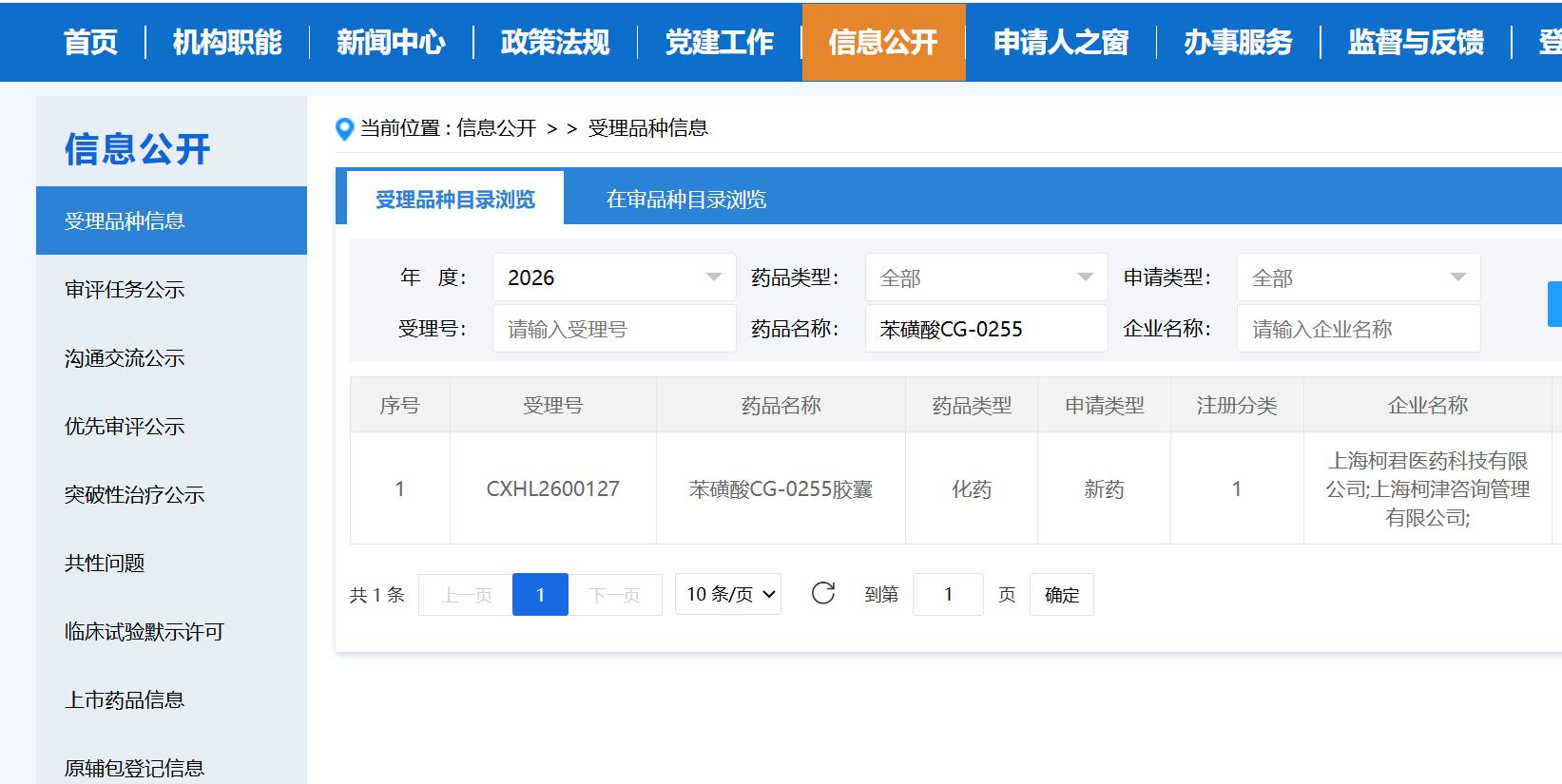
Task: Open 临床试验默示许可 sidebar link
Action: [144, 632]
